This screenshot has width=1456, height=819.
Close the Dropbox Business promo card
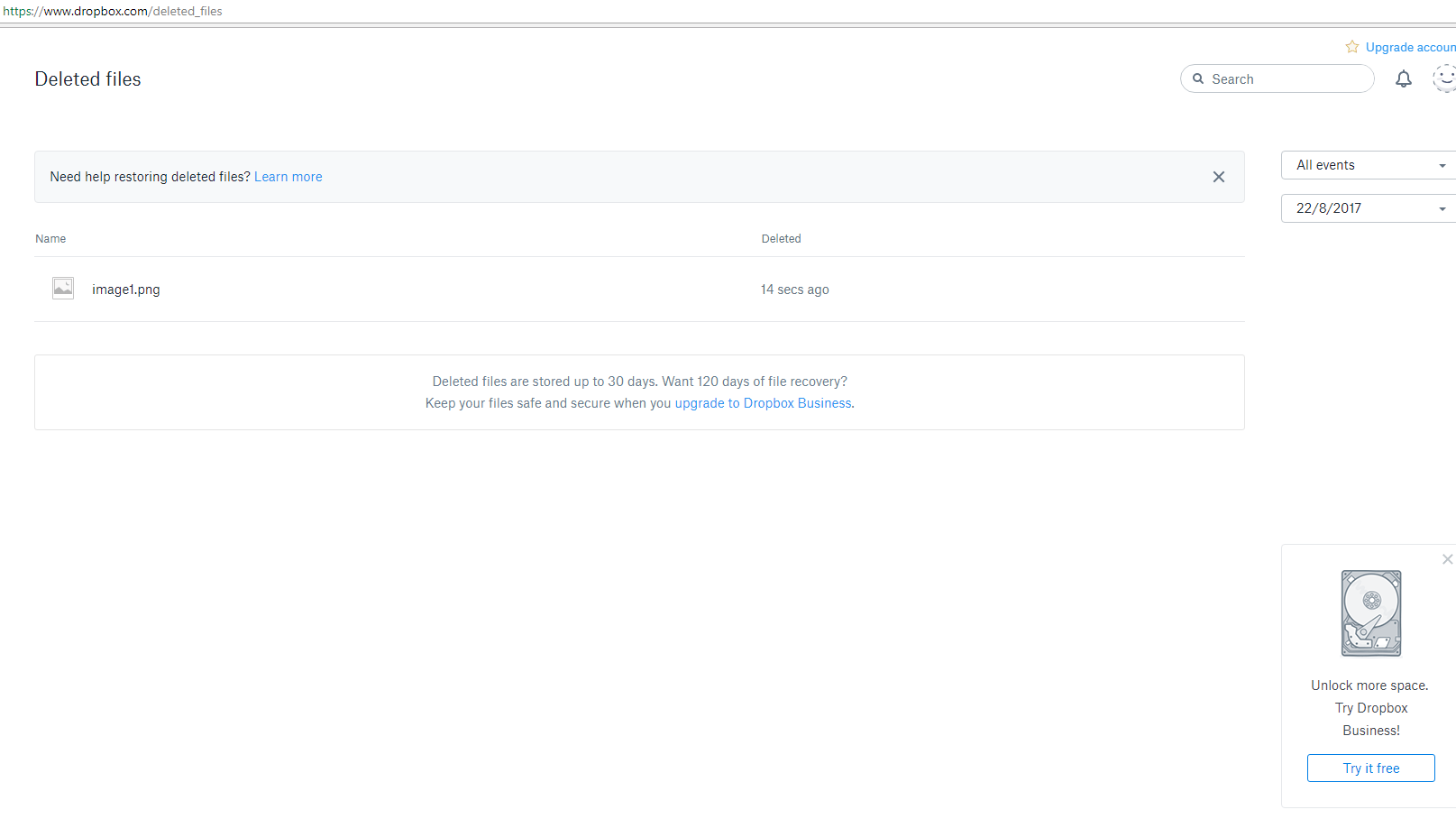point(1447,559)
